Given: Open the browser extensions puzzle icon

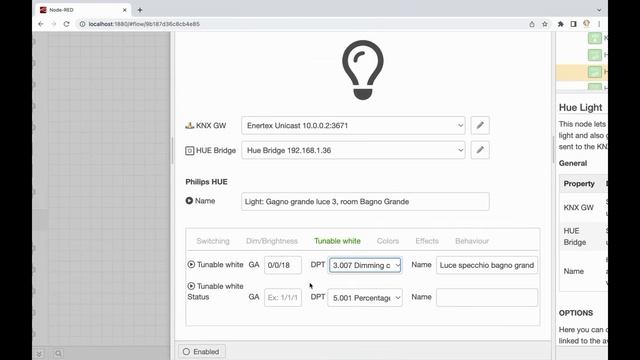Looking at the screenshot, I should pos(560,24).
